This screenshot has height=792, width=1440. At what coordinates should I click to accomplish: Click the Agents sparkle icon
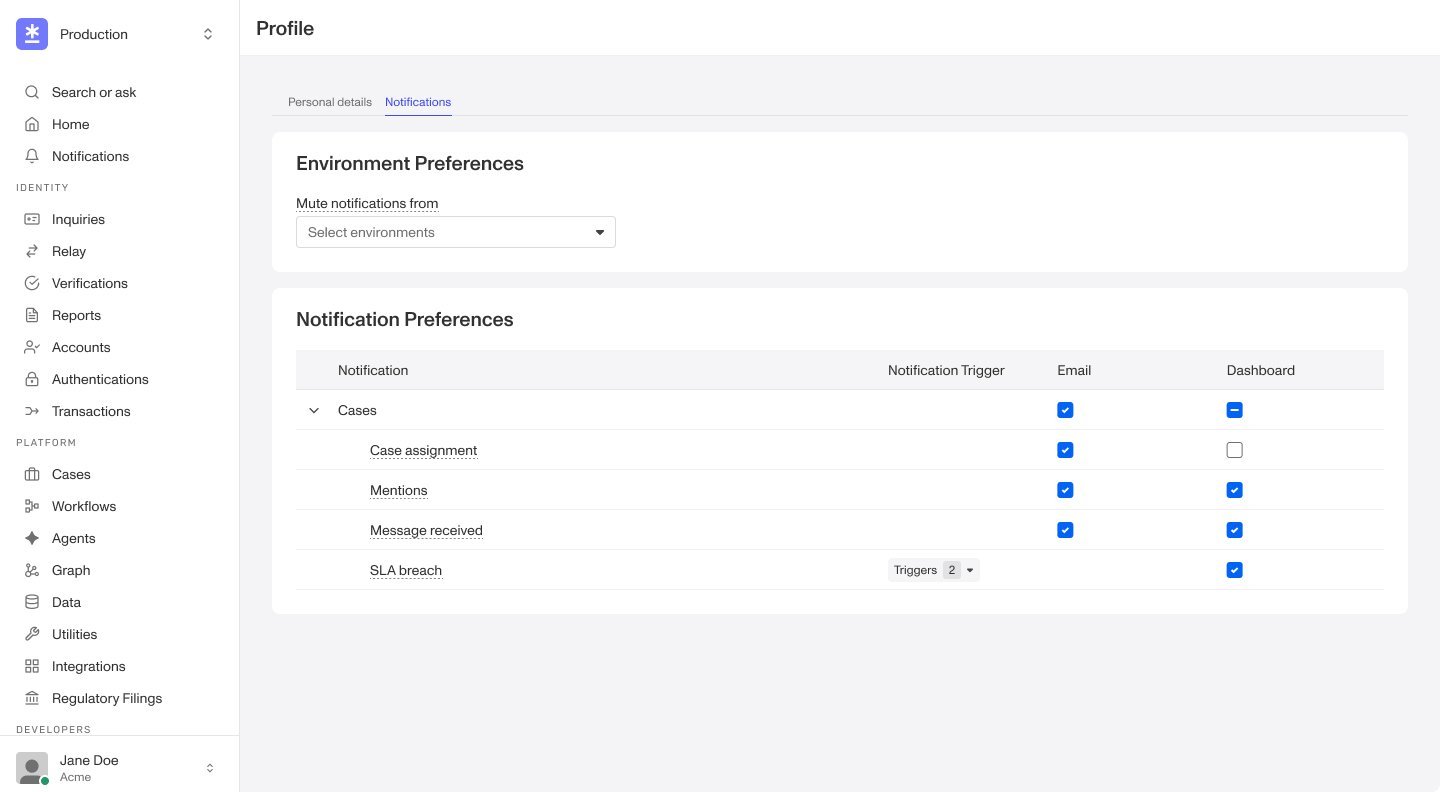32,538
